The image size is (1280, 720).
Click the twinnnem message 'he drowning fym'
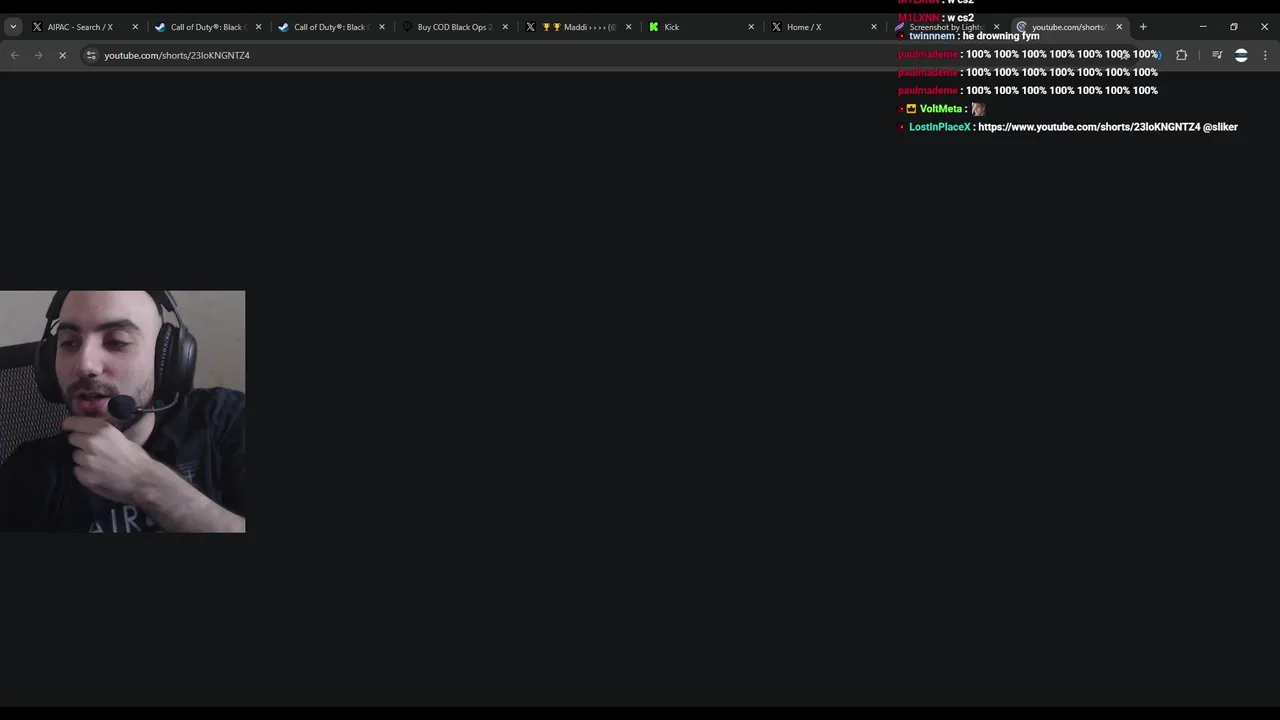(1001, 36)
